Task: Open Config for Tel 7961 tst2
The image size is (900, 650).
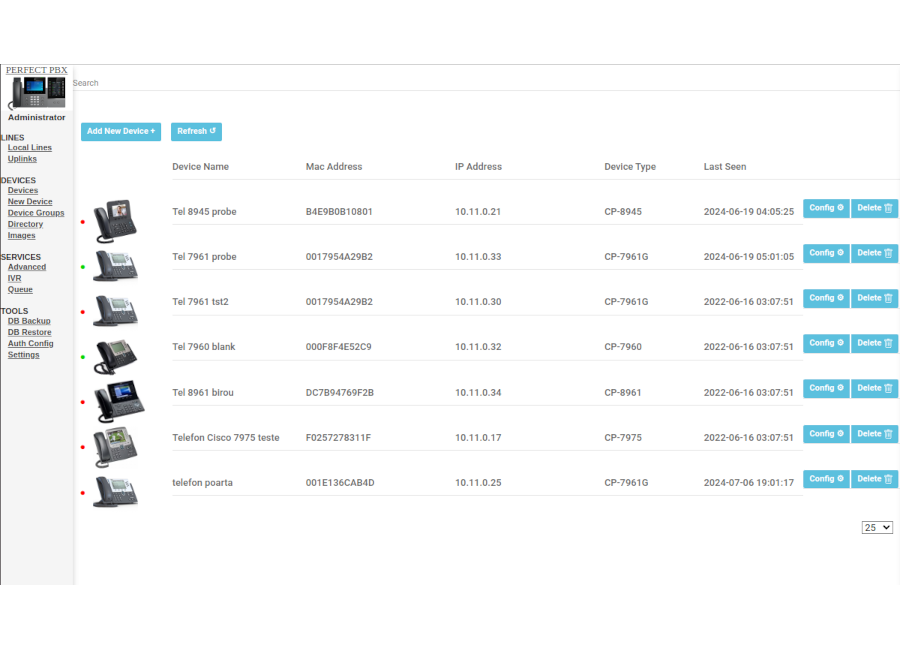Action: [826, 298]
